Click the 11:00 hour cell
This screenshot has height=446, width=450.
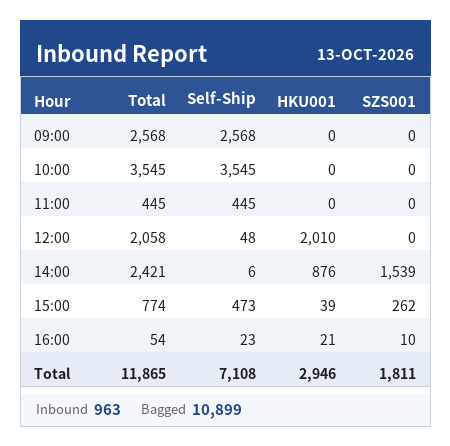(x=52, y=204)
